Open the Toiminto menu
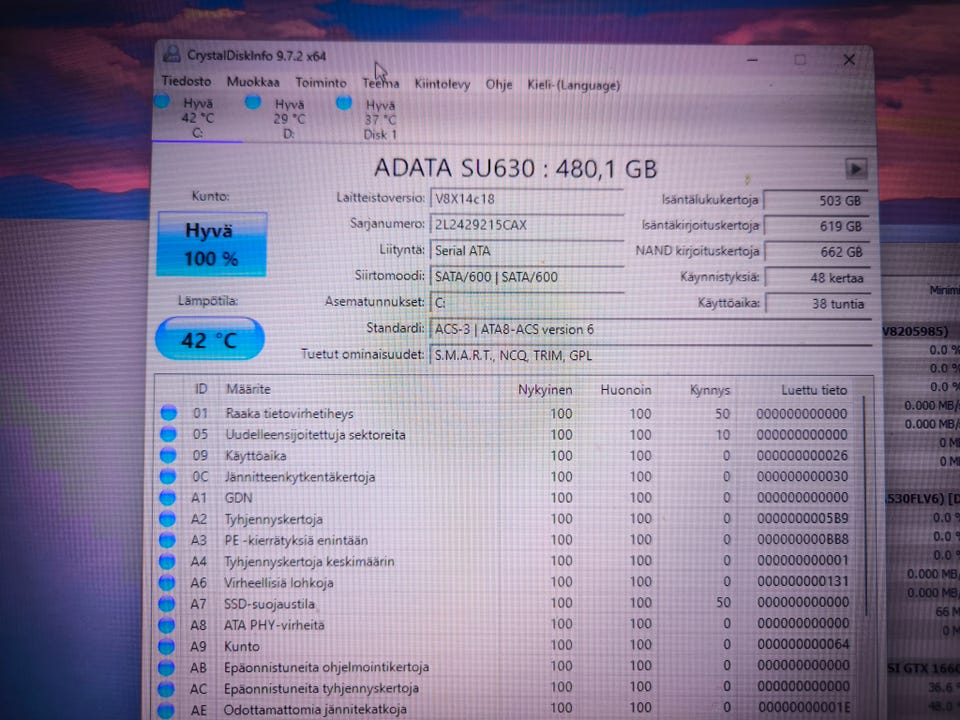 point(321,82)
